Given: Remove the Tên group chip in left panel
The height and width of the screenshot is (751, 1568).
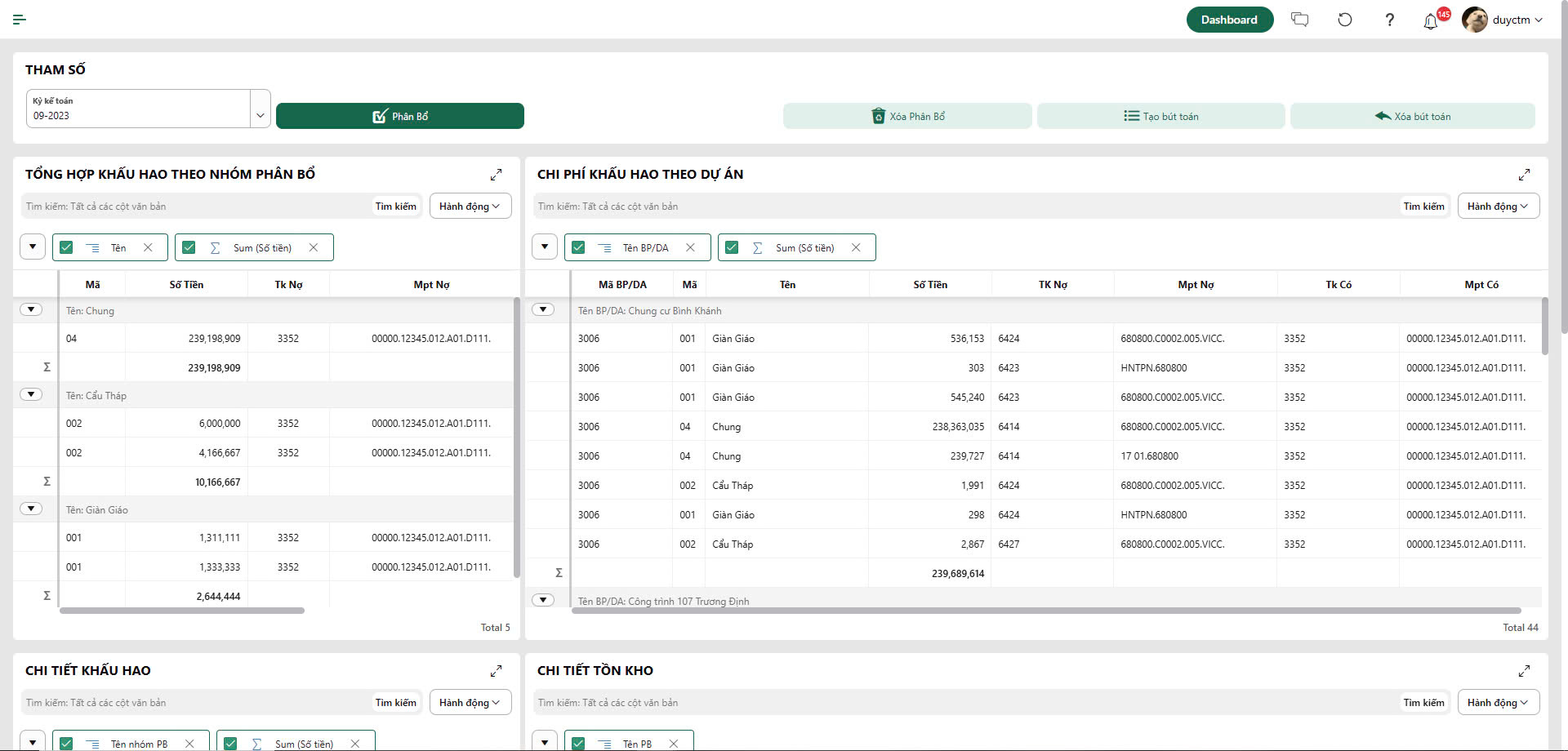Looking at the screenshot, I should pyautogui.click(x=148, y=247).
